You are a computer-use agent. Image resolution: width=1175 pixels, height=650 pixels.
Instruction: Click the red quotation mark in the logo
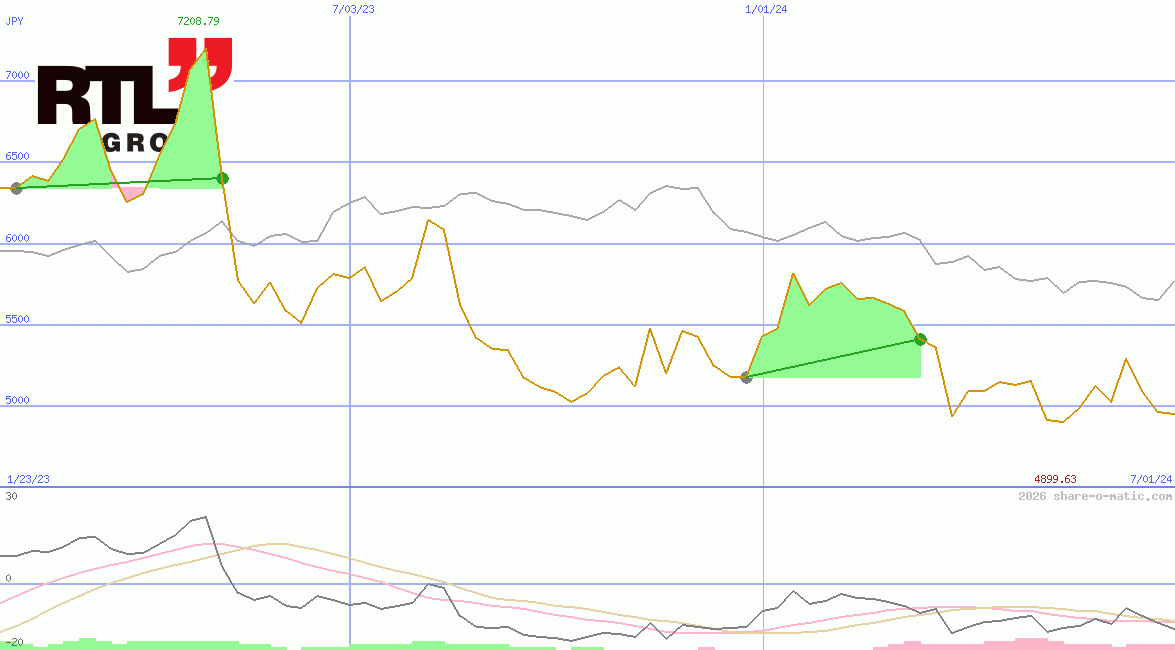click(x=200, y=60)
